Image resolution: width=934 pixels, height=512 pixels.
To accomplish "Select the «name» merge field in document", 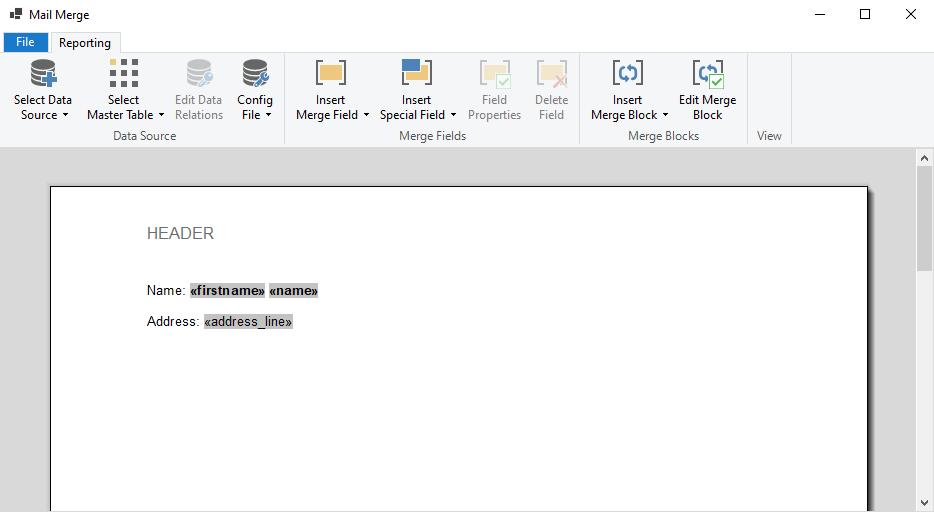I will coord(294,291).
